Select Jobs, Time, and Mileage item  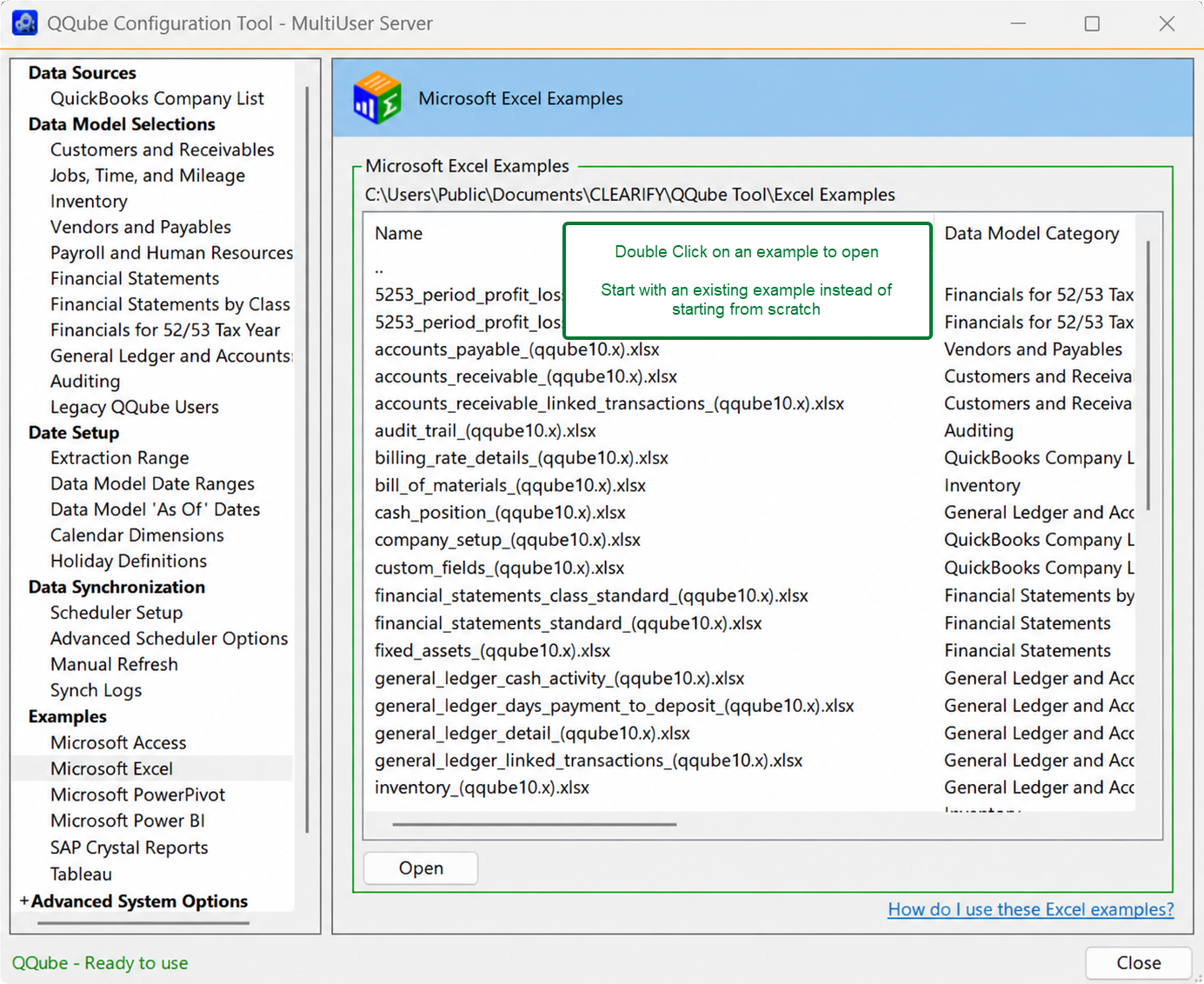click(148, 176)
